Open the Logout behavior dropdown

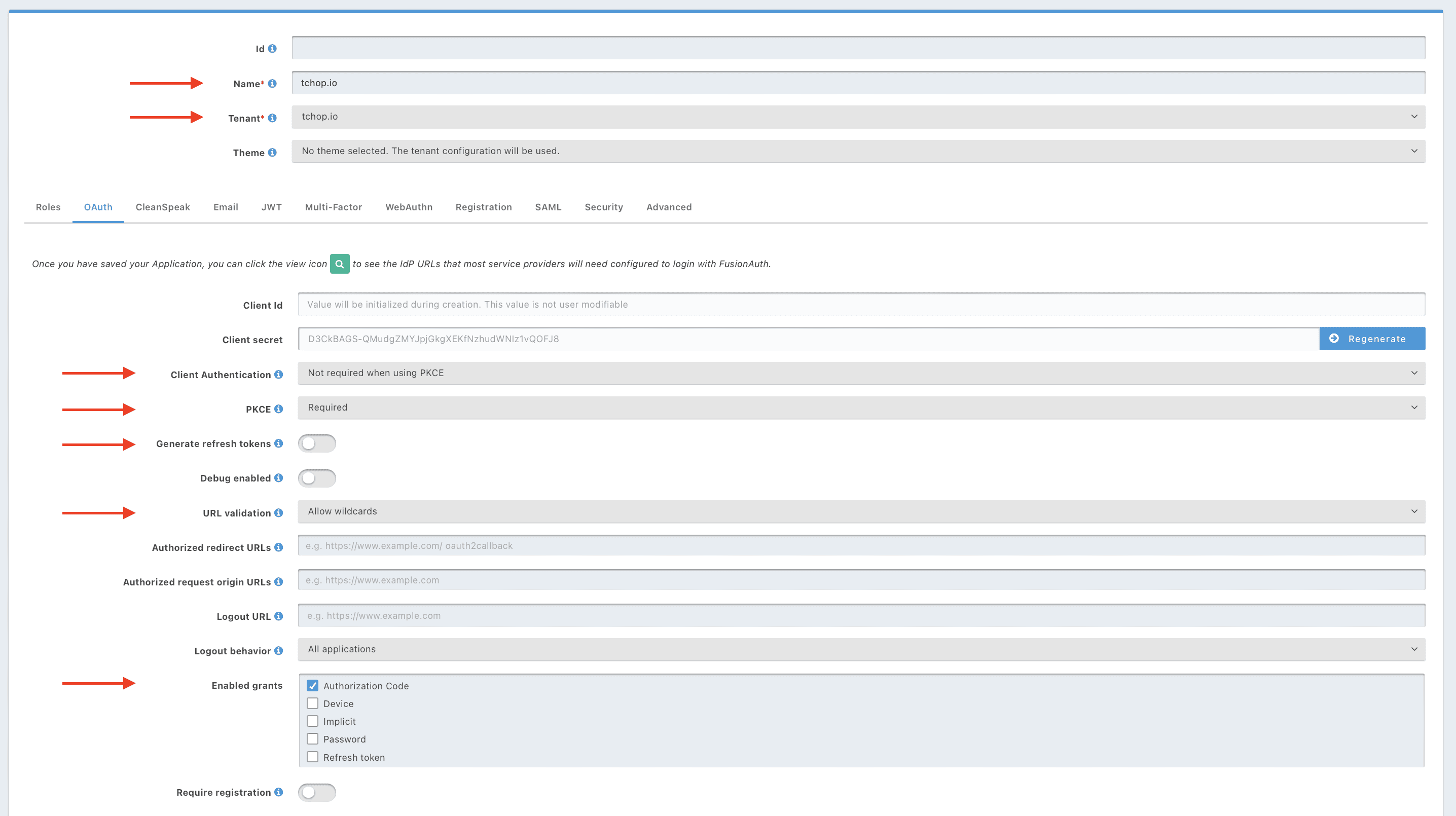click(861, 650)
